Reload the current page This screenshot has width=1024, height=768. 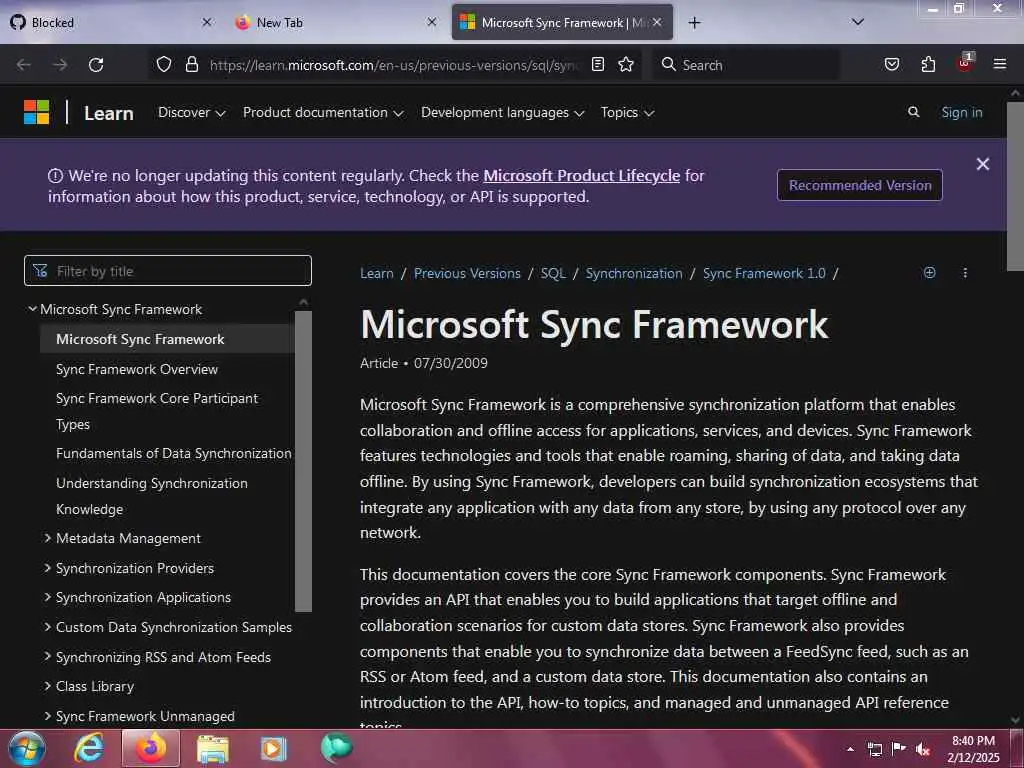tap(96, 65)
